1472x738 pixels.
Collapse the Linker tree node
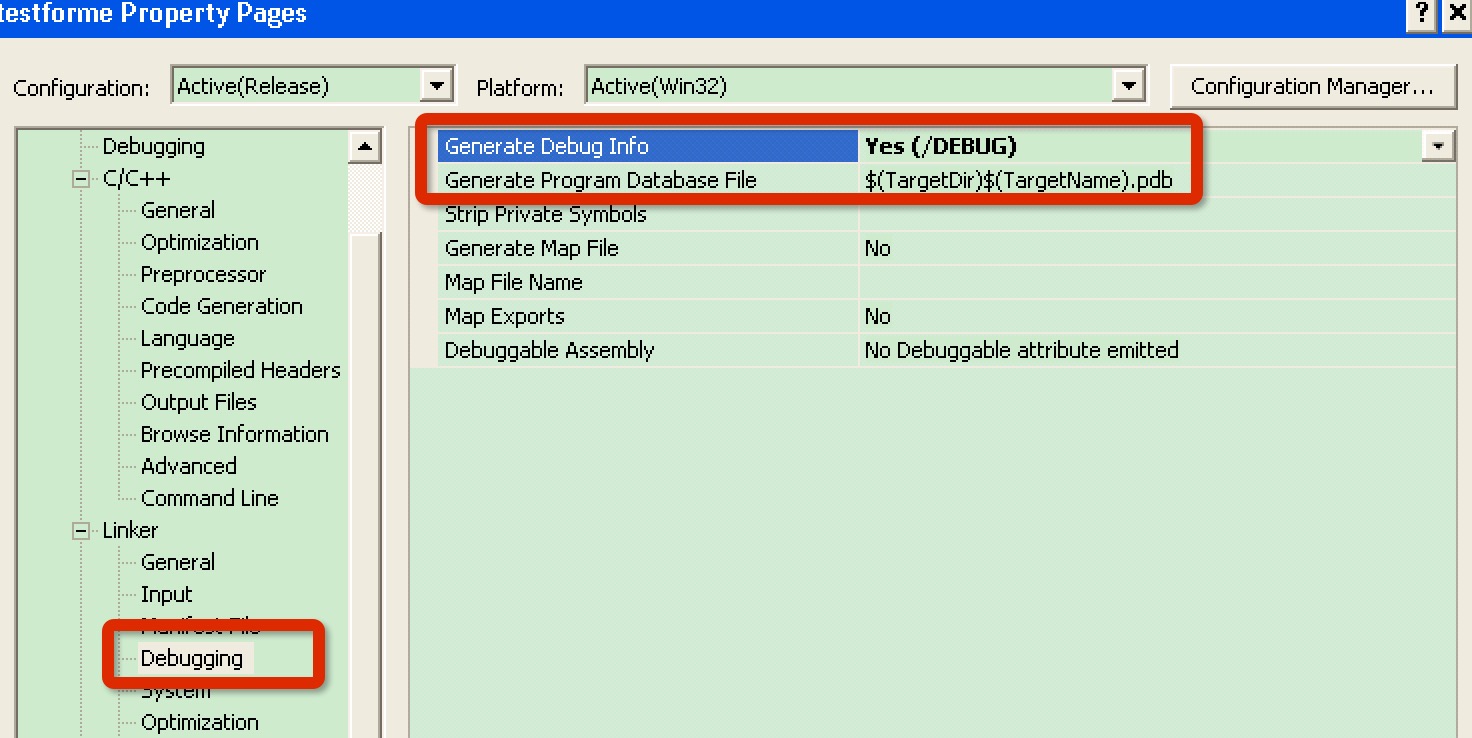[80, 530]
